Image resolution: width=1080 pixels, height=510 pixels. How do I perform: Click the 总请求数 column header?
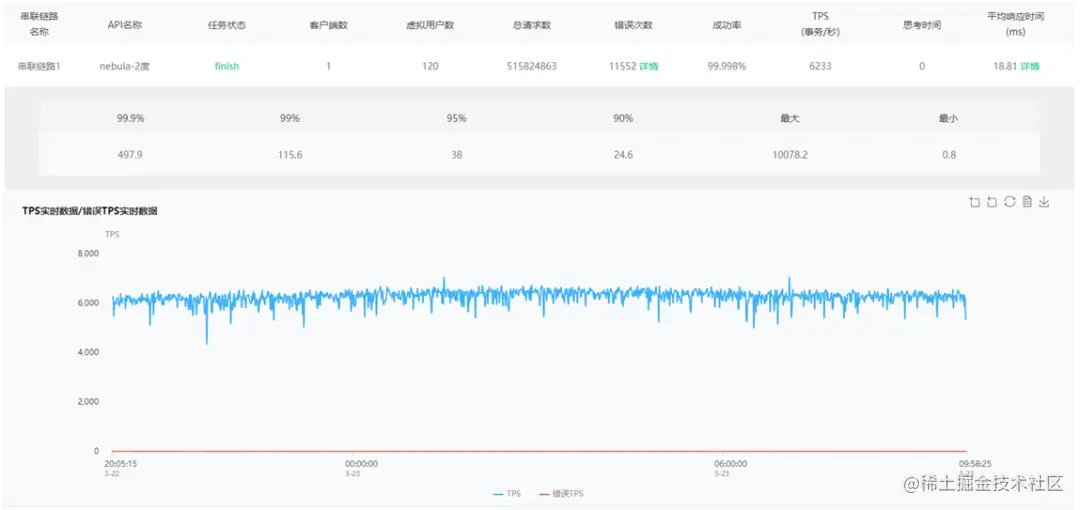(x=531, y=25)
